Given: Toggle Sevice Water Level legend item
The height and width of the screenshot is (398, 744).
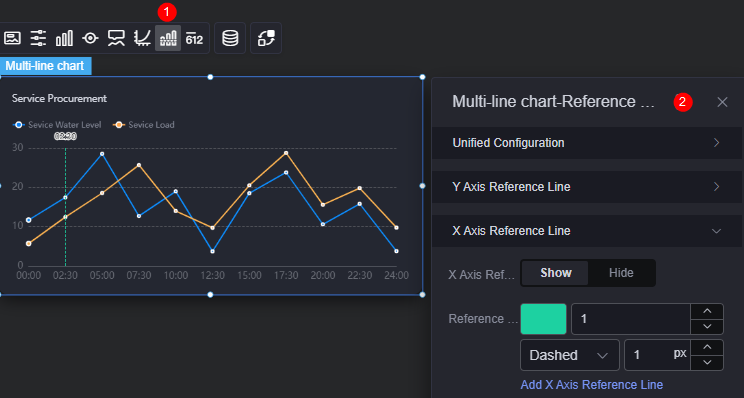Looking at the screenshot, I should tap(57, 125).
